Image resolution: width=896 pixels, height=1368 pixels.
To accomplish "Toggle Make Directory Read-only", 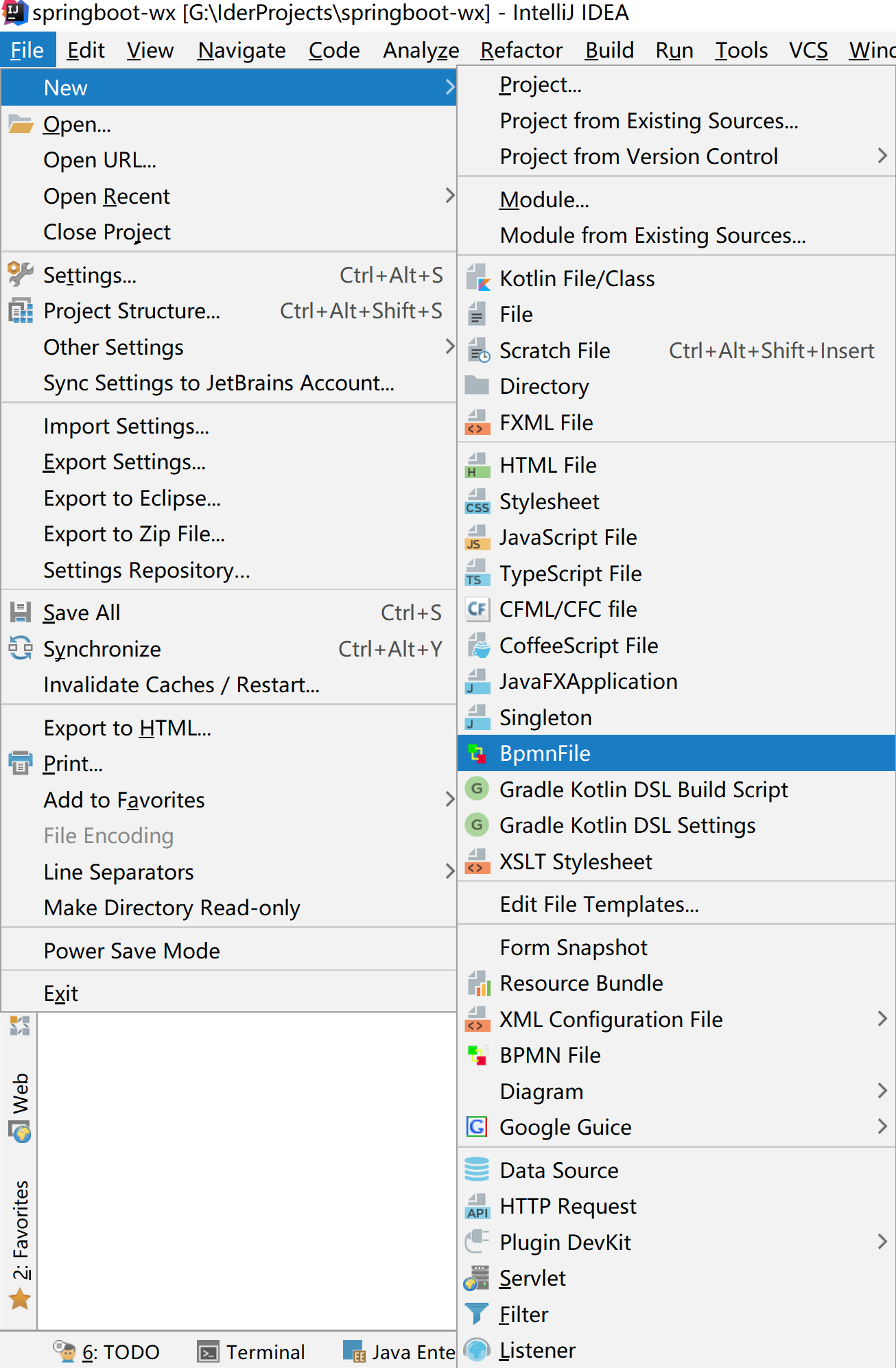I will pos(172,908).
